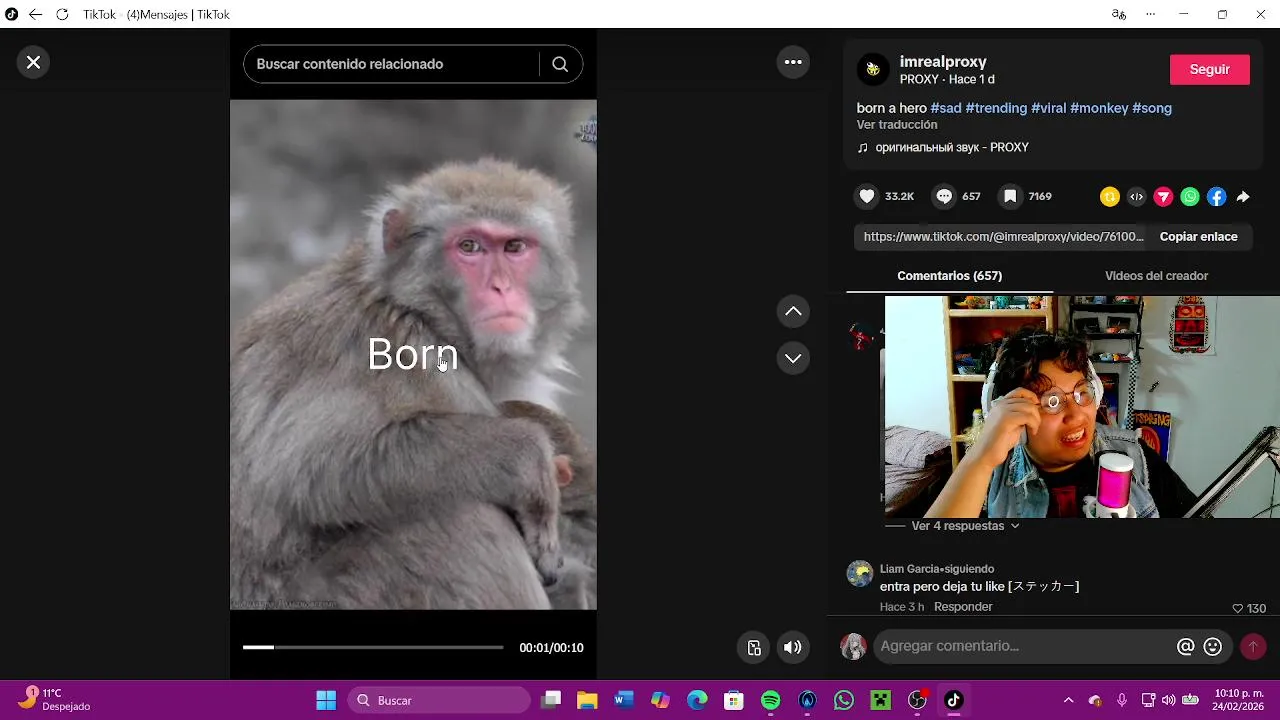Viewport: 1280px width, 720px height.
Task: Switch to Comentarios (657) tab
Action: tap(949, 276)
